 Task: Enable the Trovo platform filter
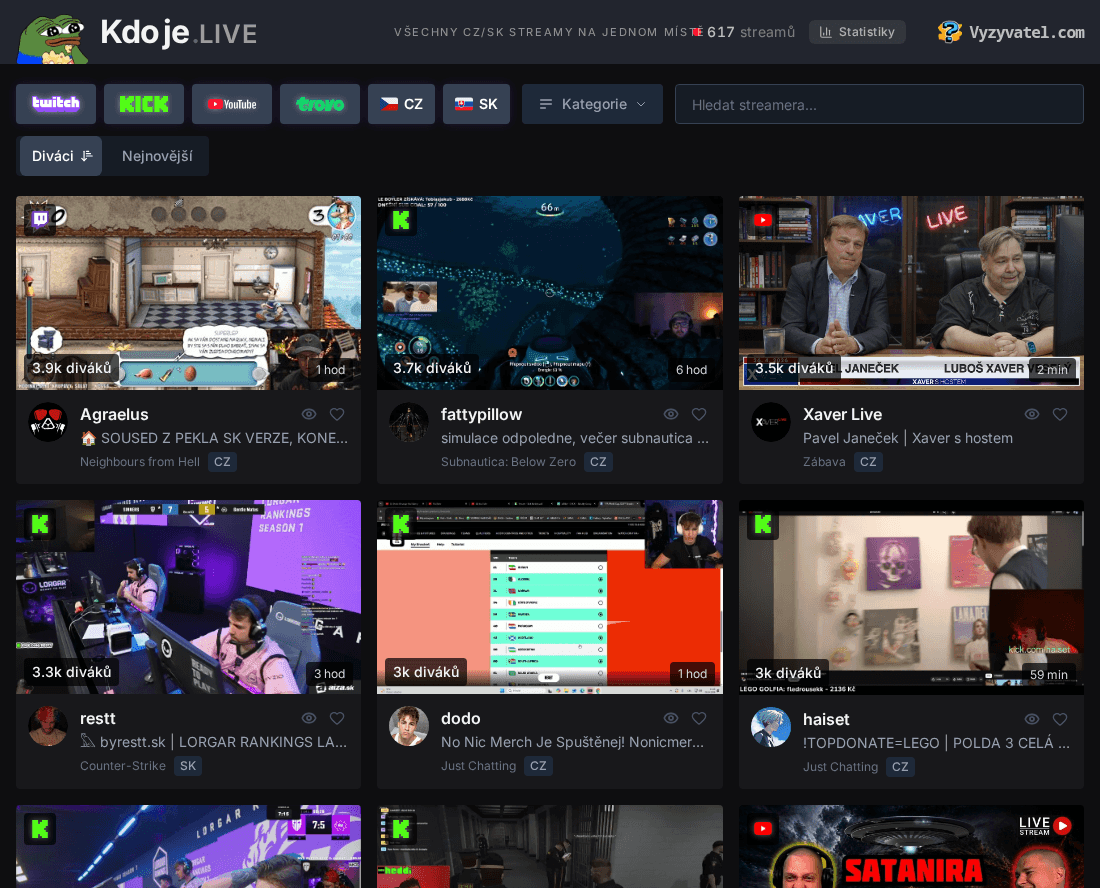319,103
